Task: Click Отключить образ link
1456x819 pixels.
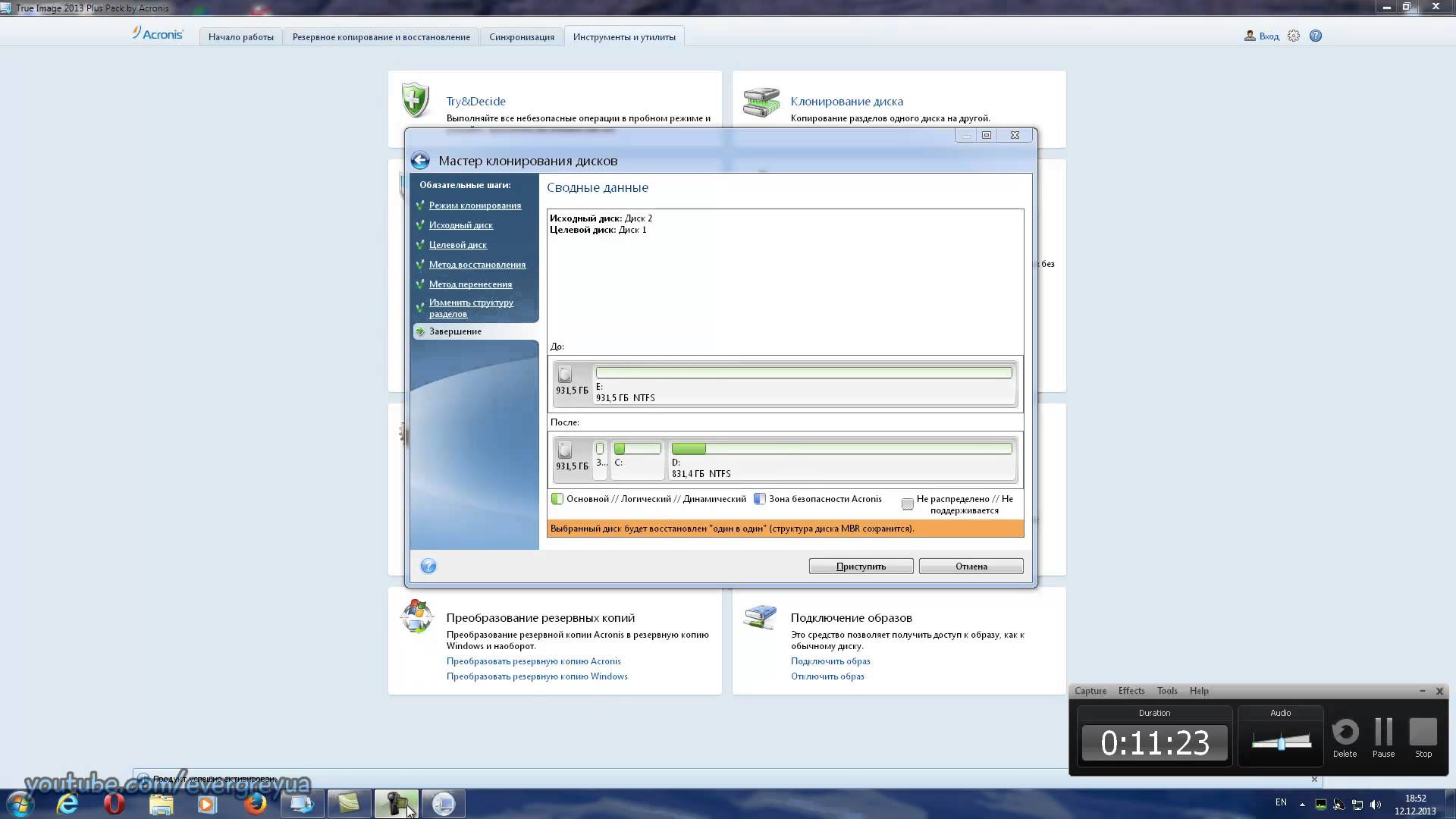Action: coord(827,676)
